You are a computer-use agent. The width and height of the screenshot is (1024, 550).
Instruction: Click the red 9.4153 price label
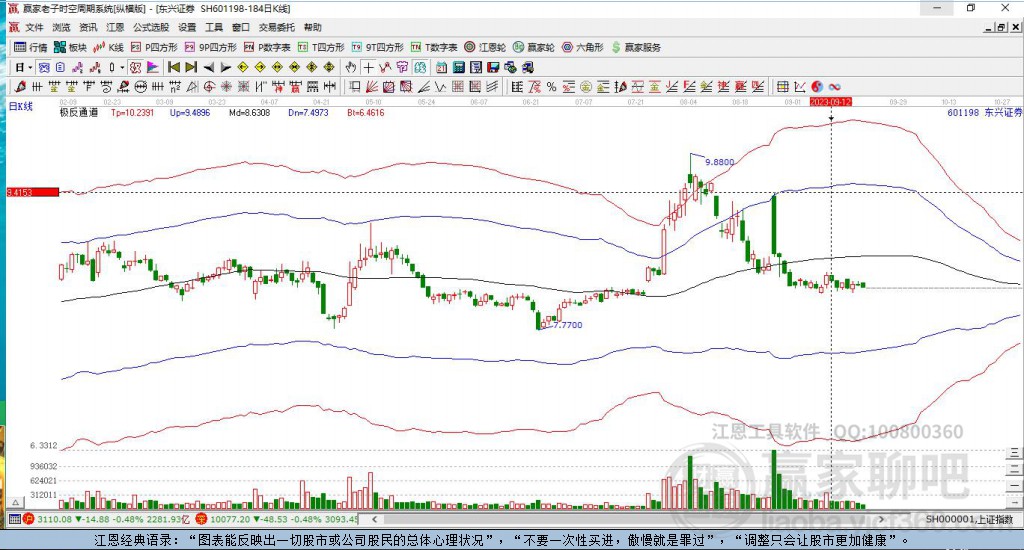coord(33,192)
